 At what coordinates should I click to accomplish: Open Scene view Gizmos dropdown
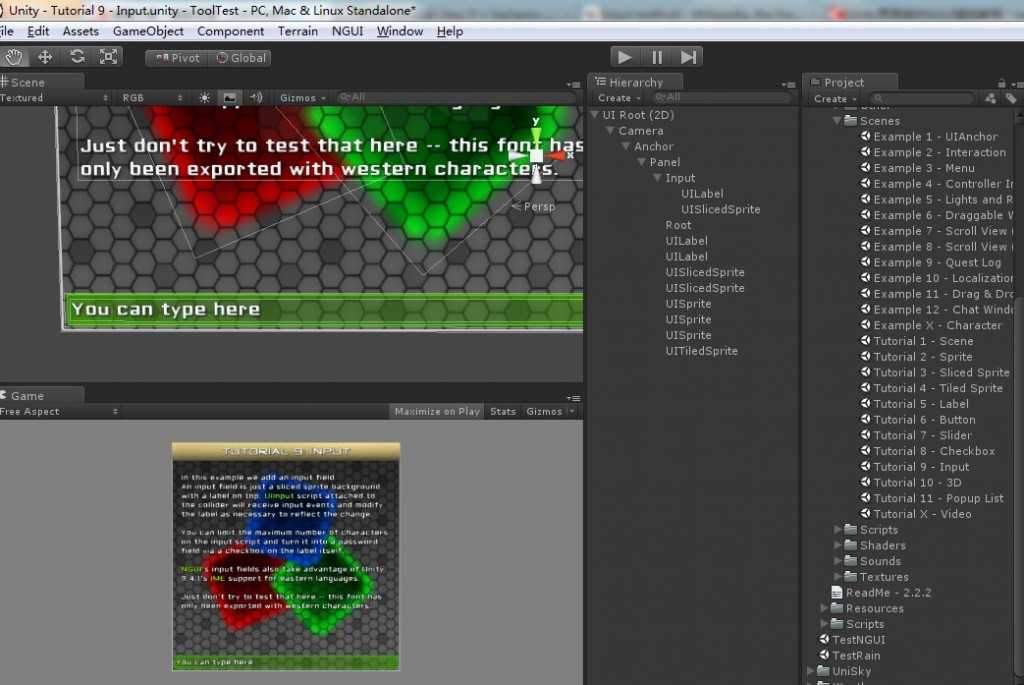coord(302,98)
